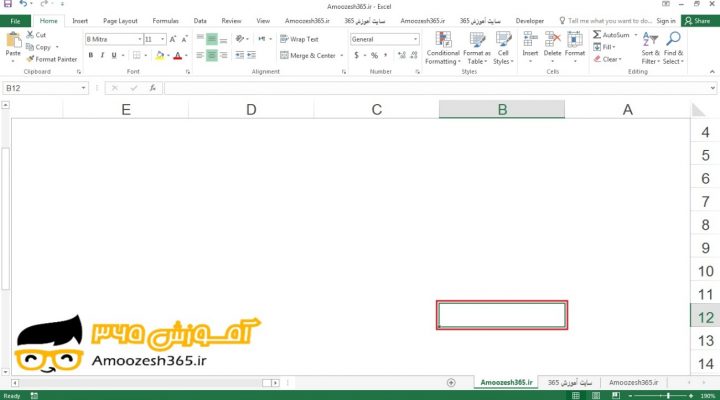
Task: Middle align cell content
Action: click(x=212, y=39)
